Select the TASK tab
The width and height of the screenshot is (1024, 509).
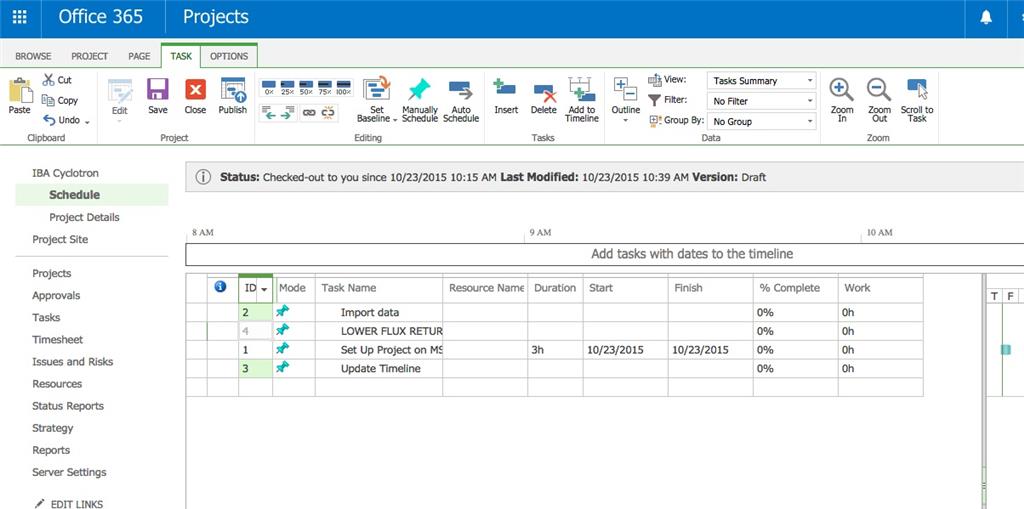pos(181,56)
